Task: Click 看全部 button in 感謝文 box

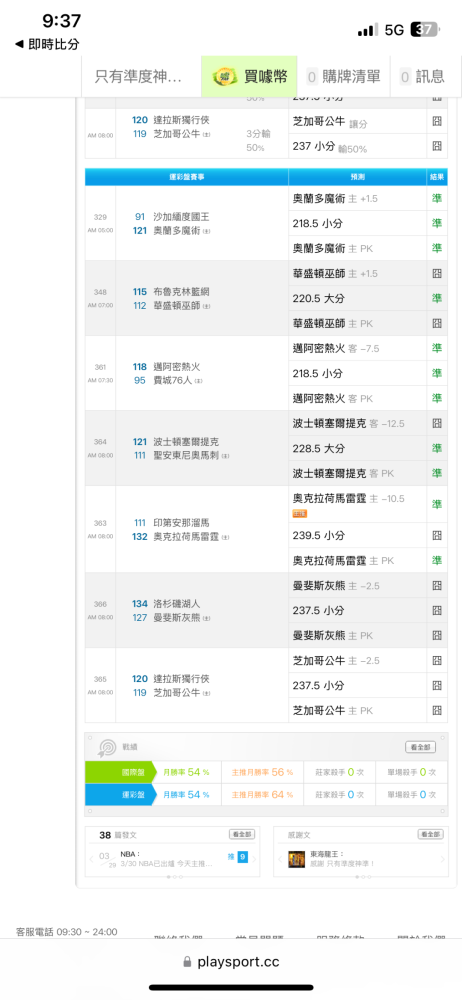Action: [x=430, y=834]
